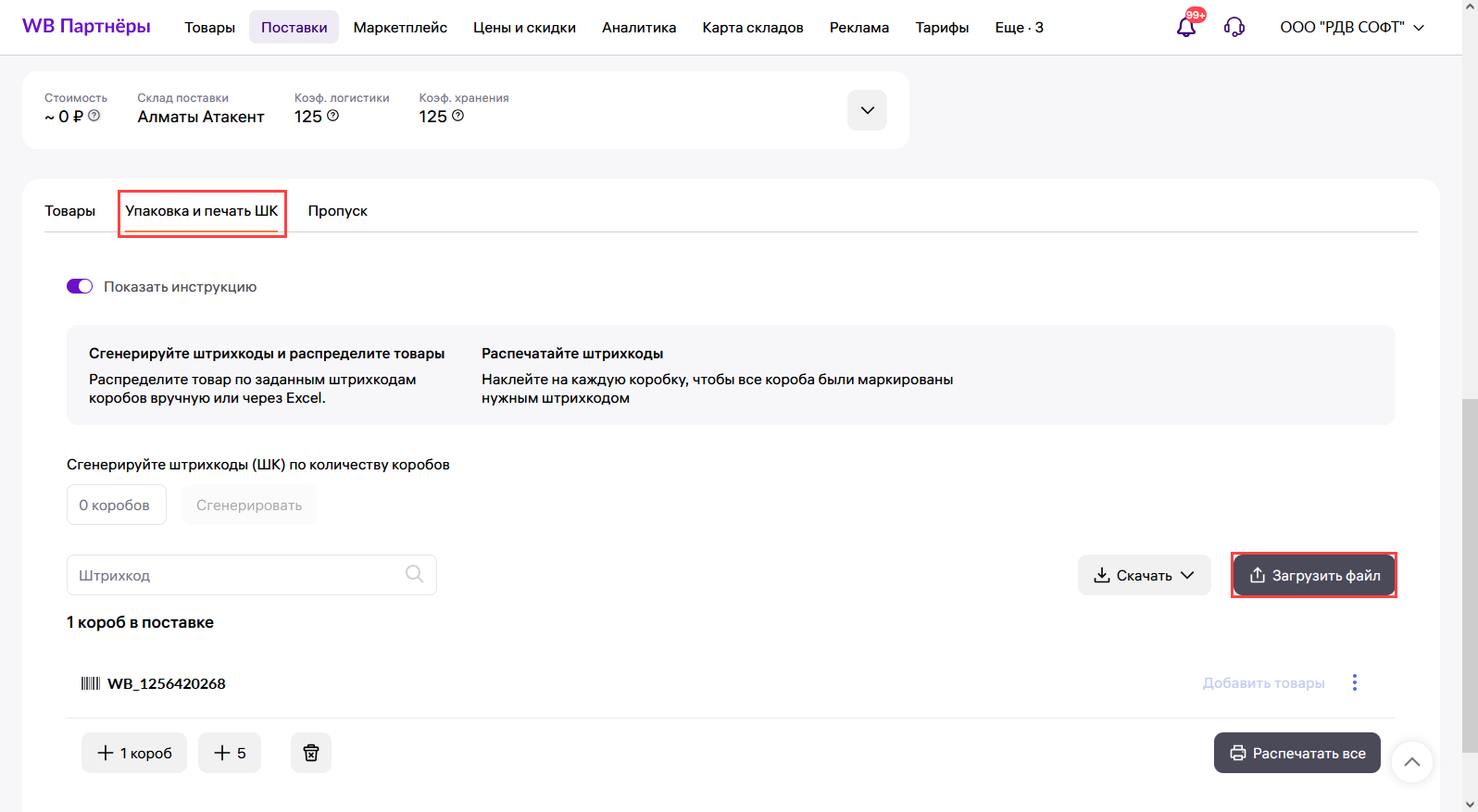Click the help icon next to Стоимость
Viewport: 1478px width, 812px height.
click(94, 116)
